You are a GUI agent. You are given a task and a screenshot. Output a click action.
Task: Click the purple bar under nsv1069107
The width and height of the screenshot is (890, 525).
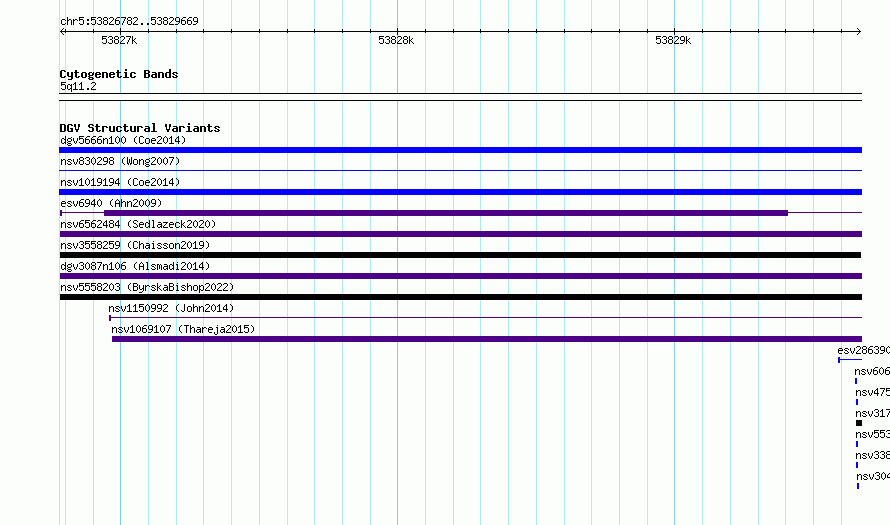pos(486,339)
